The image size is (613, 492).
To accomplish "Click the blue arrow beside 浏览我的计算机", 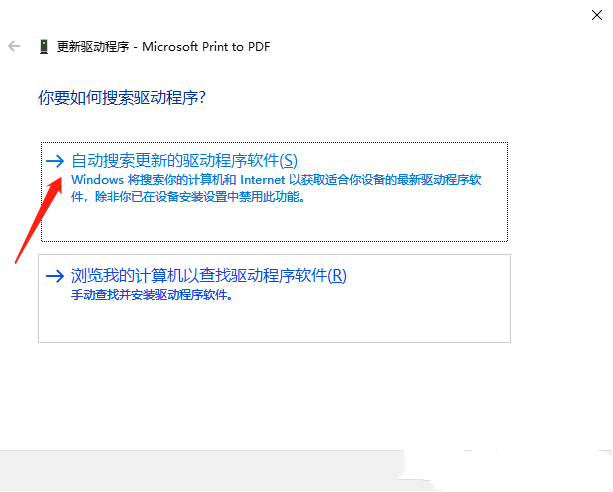I will pyautogui.click(x=55, y=275).
